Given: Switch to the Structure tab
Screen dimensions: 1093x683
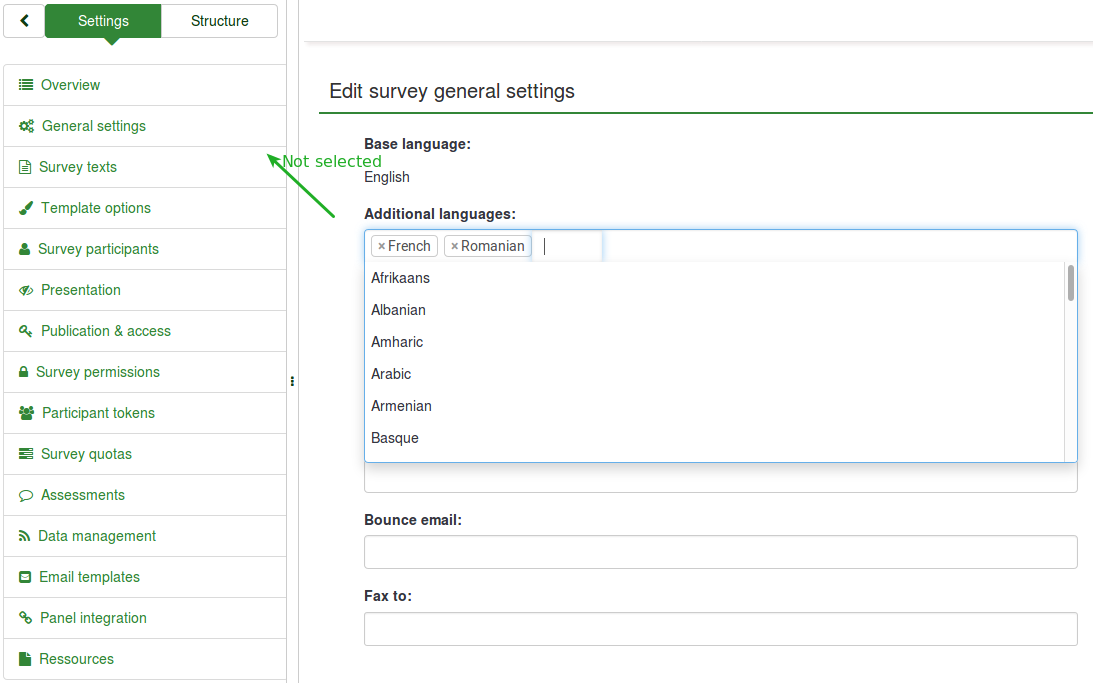Looking at the screenshot, I should [x=219, y=21].
